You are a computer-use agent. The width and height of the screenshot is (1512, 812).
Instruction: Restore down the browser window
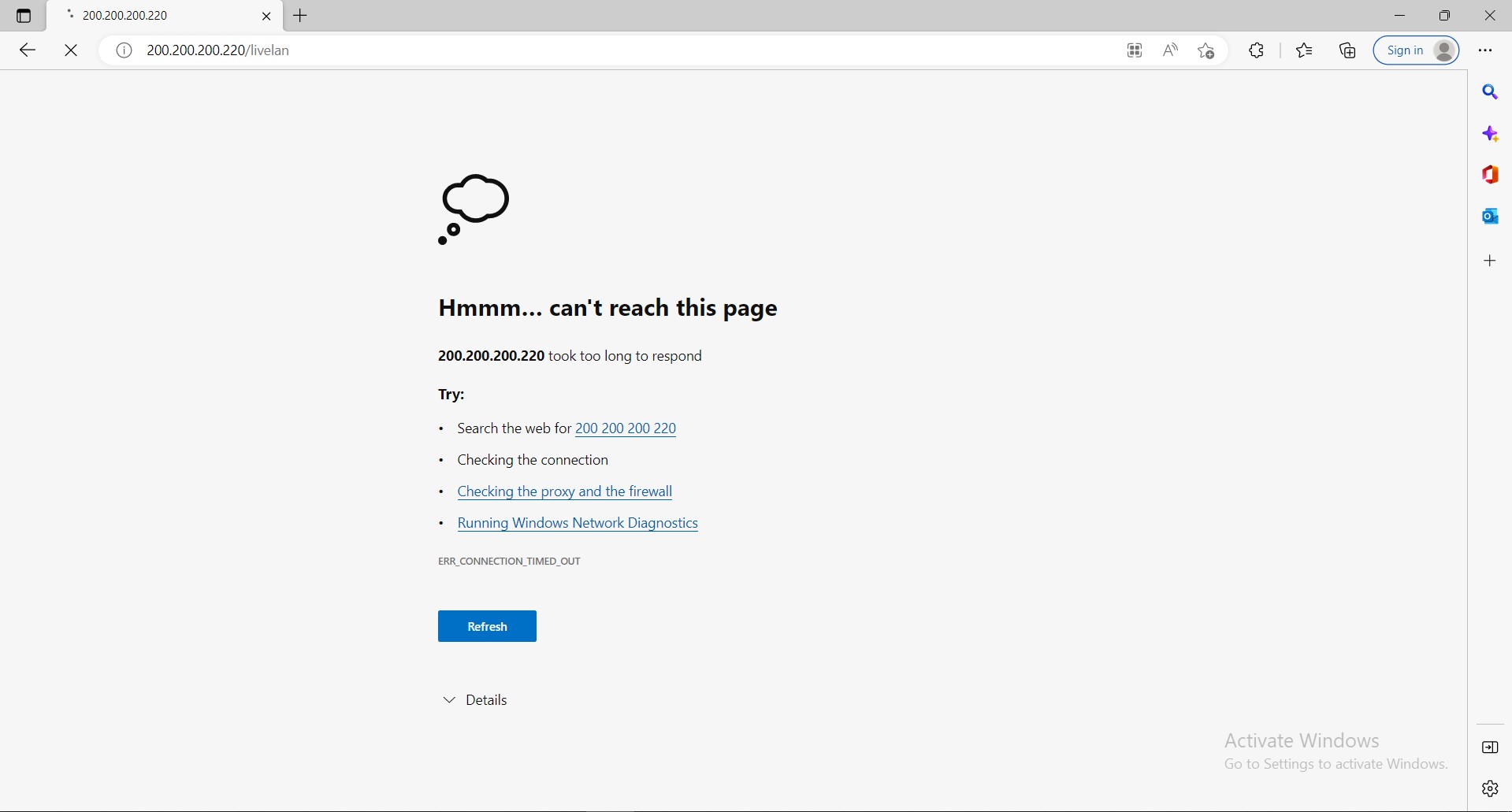1445,16
